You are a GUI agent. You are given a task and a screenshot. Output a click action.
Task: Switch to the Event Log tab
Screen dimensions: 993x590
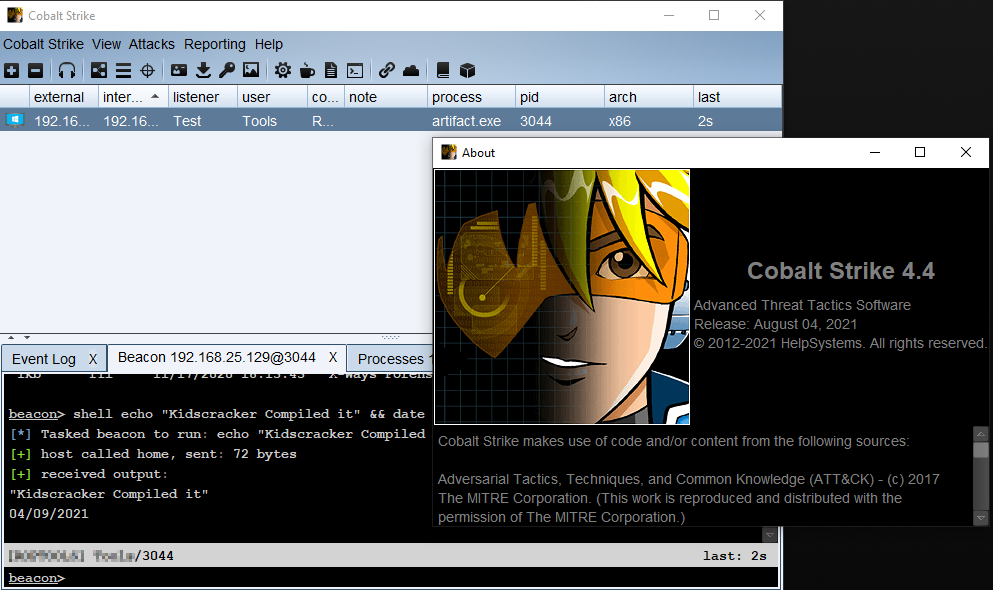[x=44, y=359]
